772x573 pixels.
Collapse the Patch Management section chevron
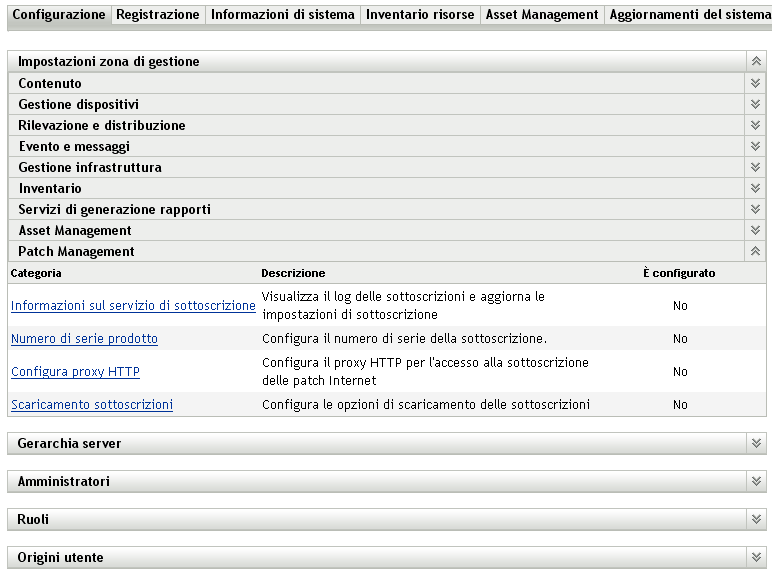(x=756, y=252)
